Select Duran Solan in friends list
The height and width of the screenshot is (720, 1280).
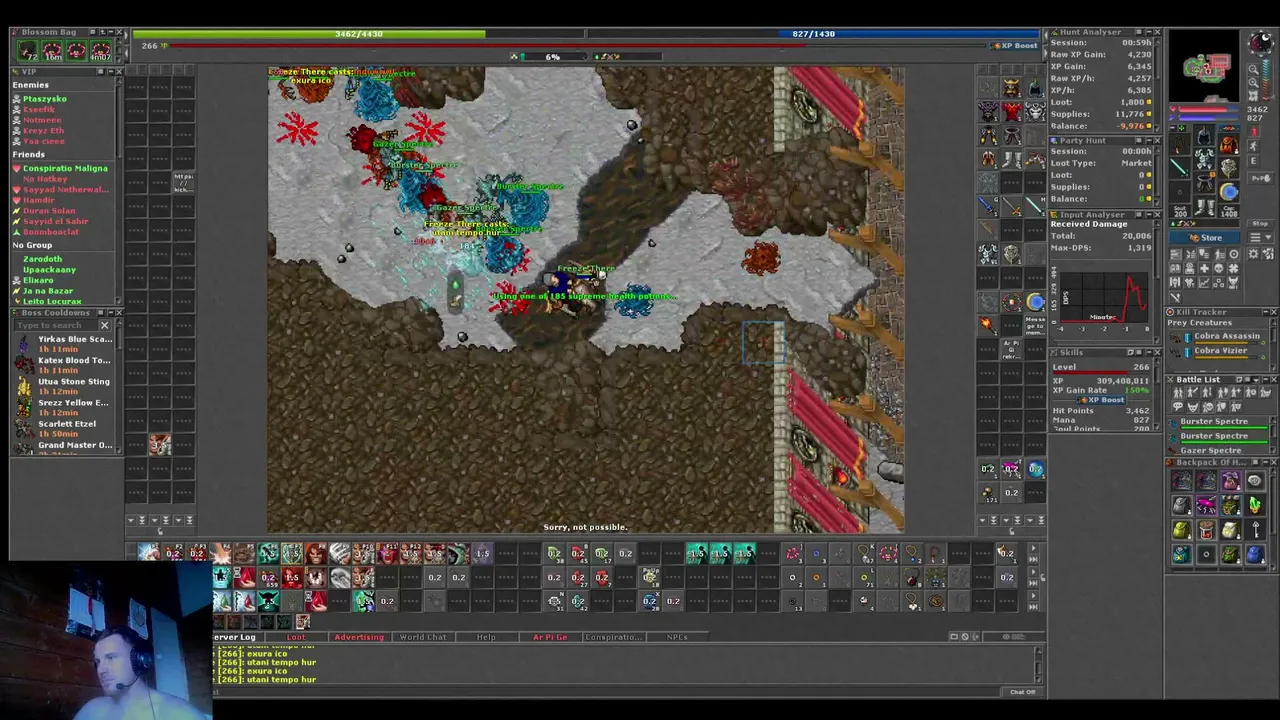49,211
